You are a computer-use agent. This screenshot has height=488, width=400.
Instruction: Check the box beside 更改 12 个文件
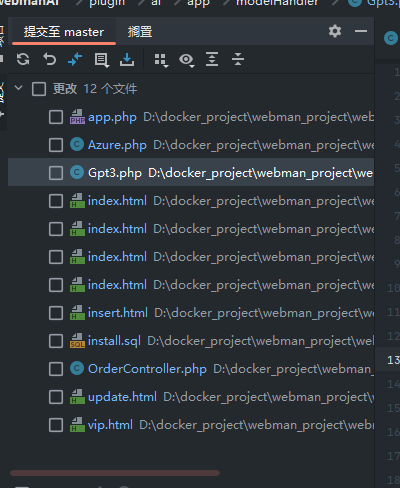coord(39,89)
